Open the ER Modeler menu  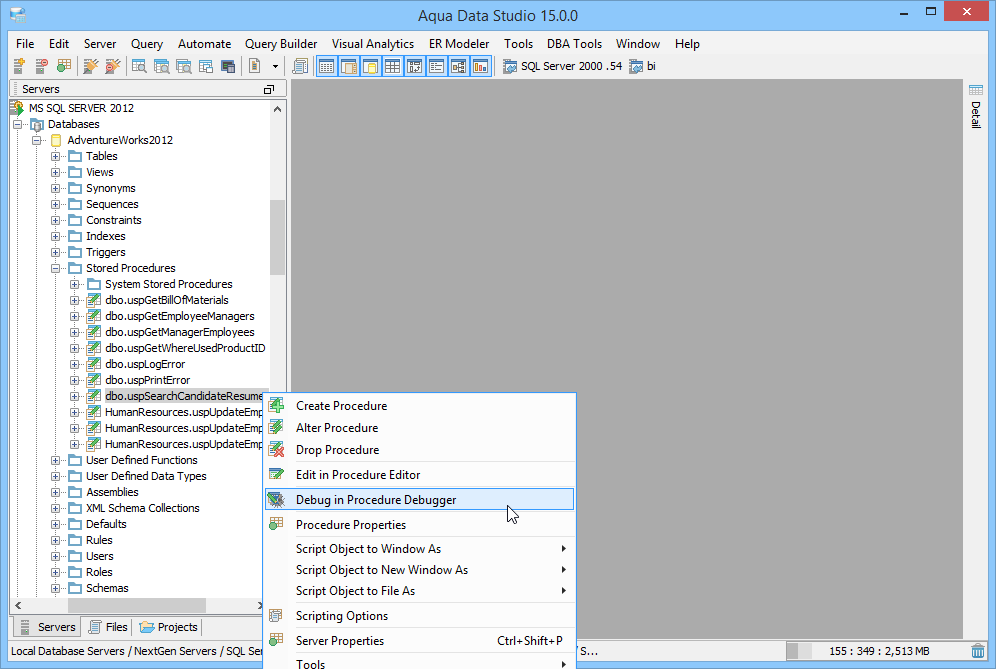[x=459, y=44]
